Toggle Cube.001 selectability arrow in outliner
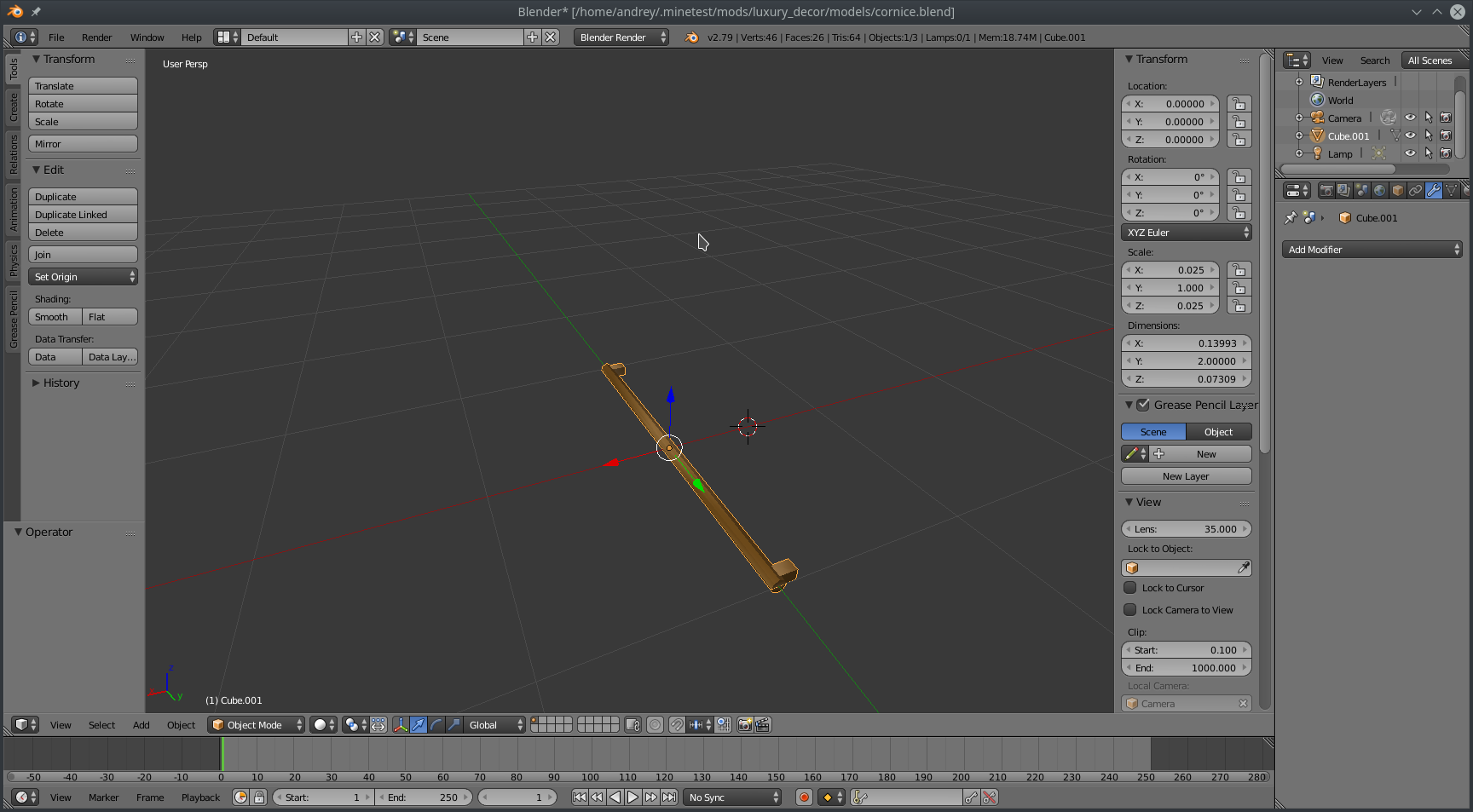The height and width of the screenshot is (812, 1473). [1429, 136]
